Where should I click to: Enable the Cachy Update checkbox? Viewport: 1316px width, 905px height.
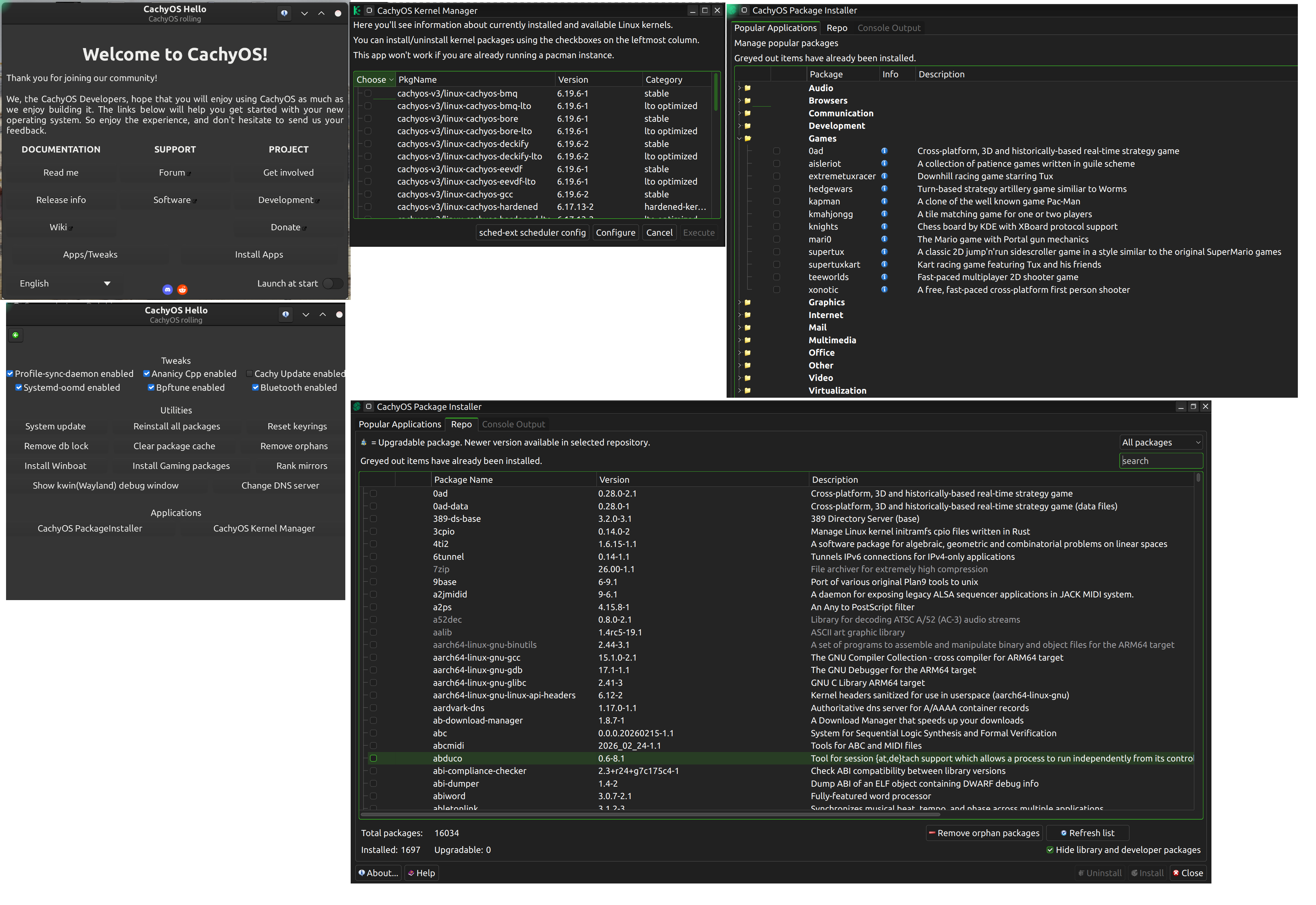(249, 374)
